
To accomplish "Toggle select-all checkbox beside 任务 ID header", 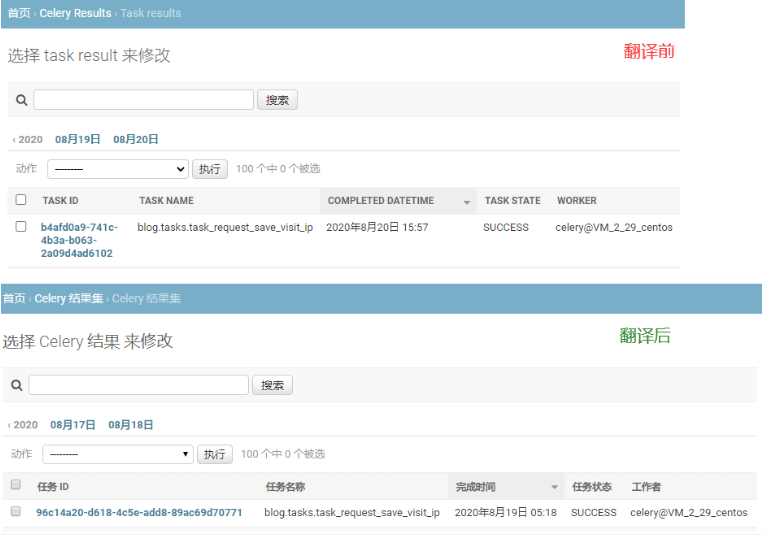I will (16, 485).
